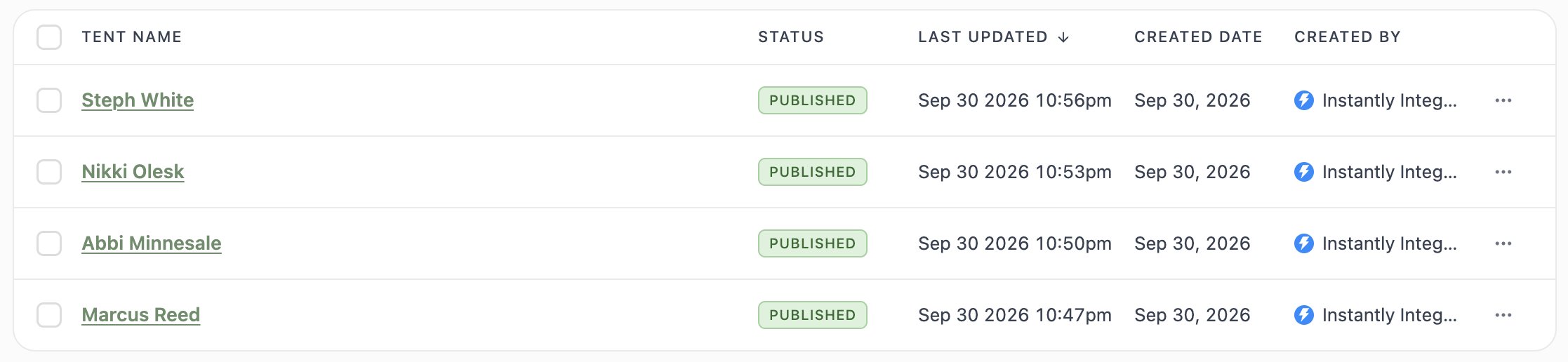This screenshot has height=362, width=1568.
Task: Click the Instantly lightning icon in Abbi Minnesale row
Action: (x=1303, y=243)
